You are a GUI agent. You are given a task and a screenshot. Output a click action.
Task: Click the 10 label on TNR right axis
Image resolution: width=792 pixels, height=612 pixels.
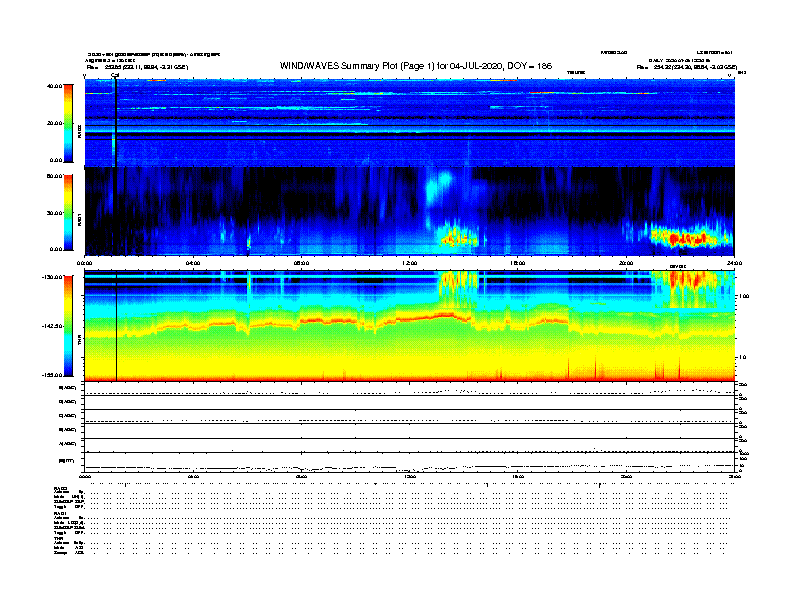[x=742, y=358]
